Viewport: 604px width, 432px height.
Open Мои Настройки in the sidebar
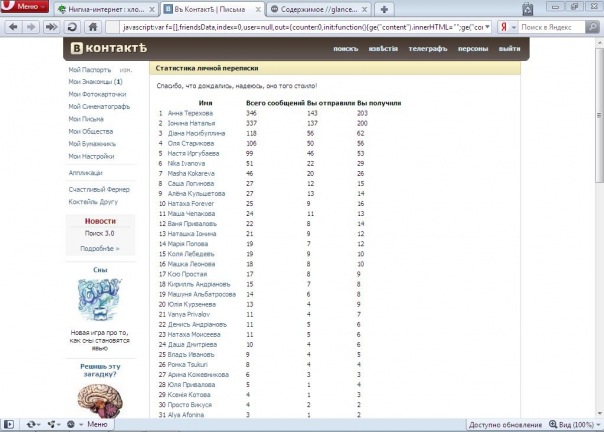pyautogui.click(x=91, y=156)
